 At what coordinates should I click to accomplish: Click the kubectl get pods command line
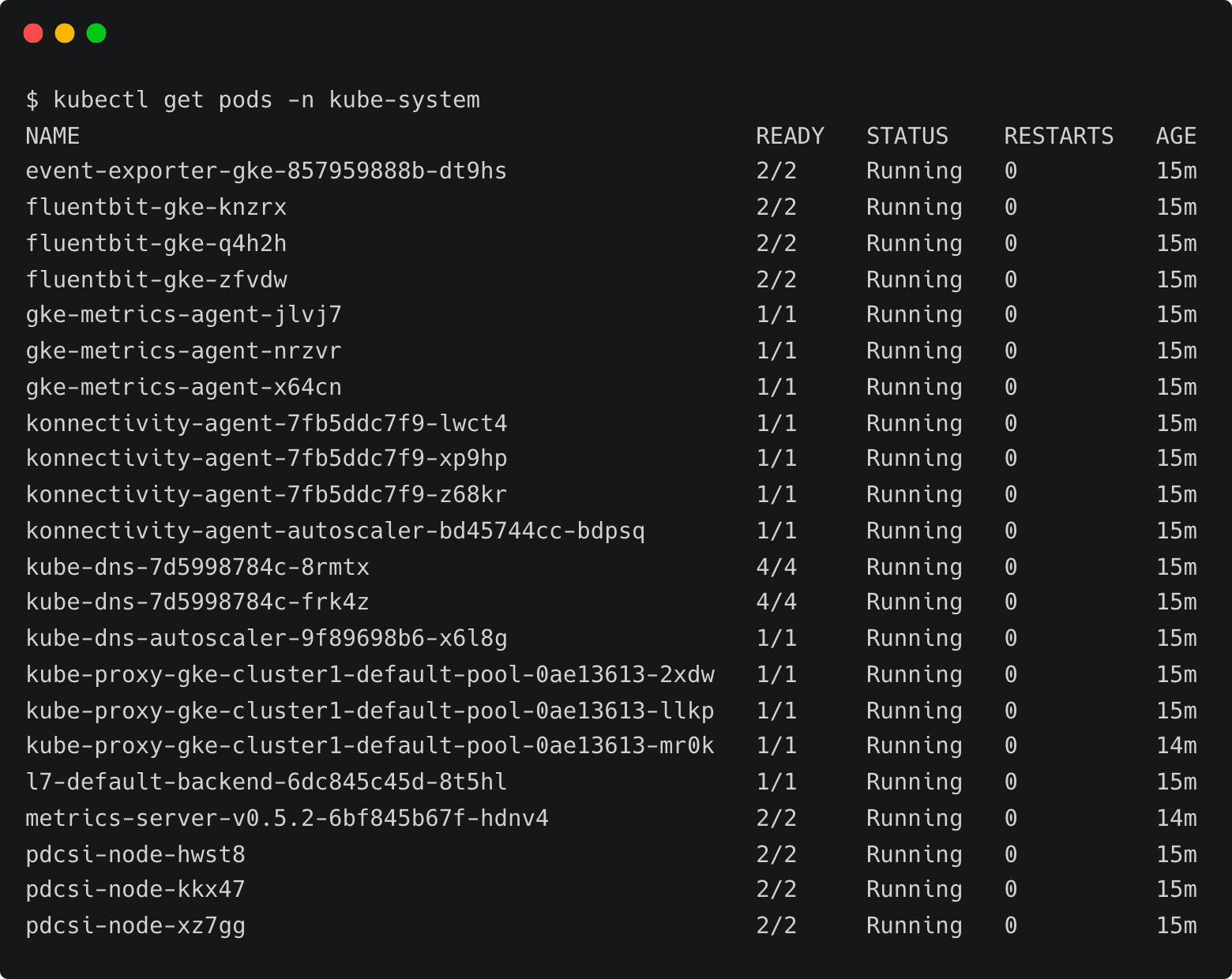(x=253, y=100)
